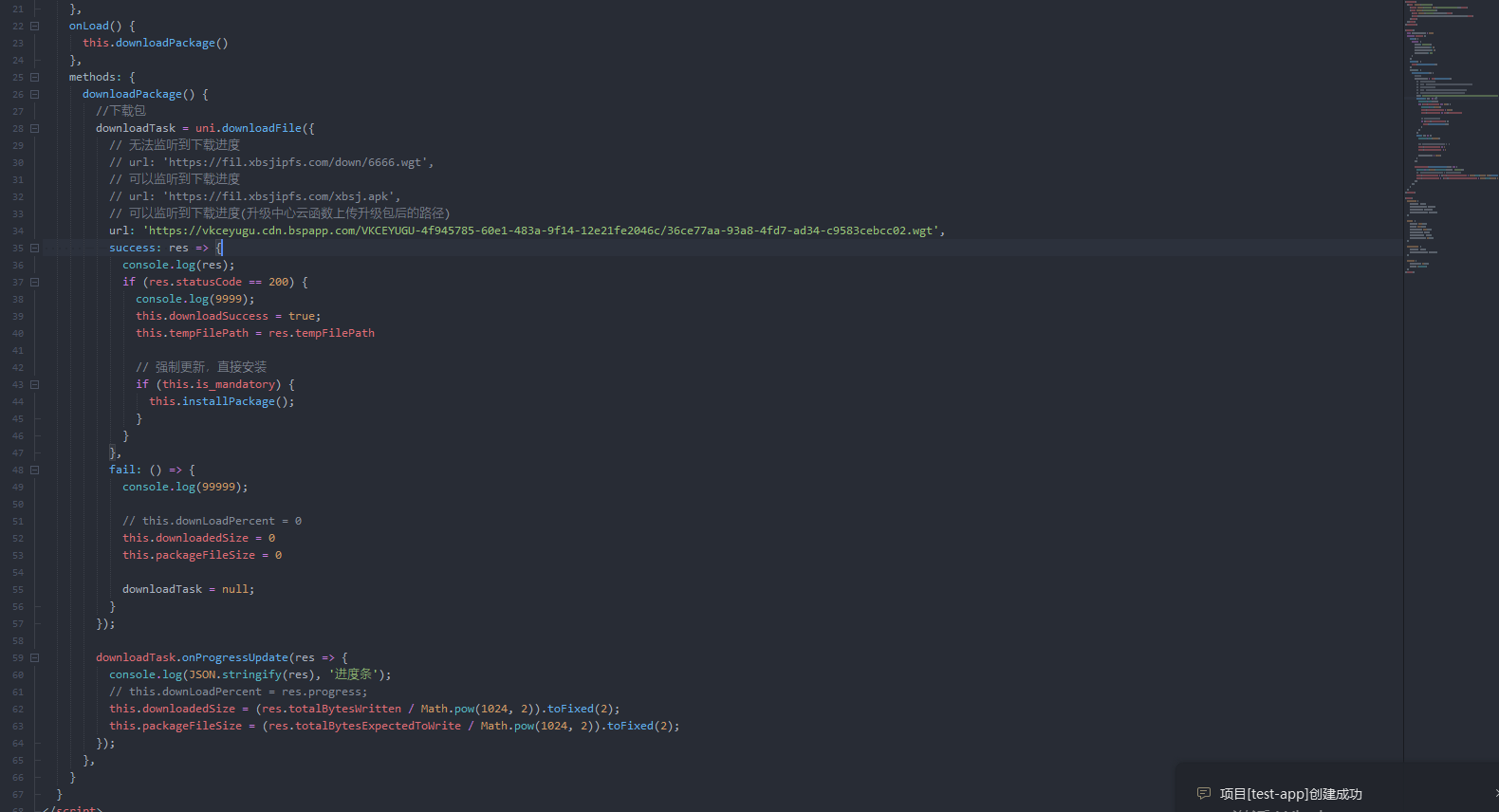Place cursor on this.installPackage() call
Image resolution: width=1499 pixels, height=812 pixels.
[x=221, y=401]
